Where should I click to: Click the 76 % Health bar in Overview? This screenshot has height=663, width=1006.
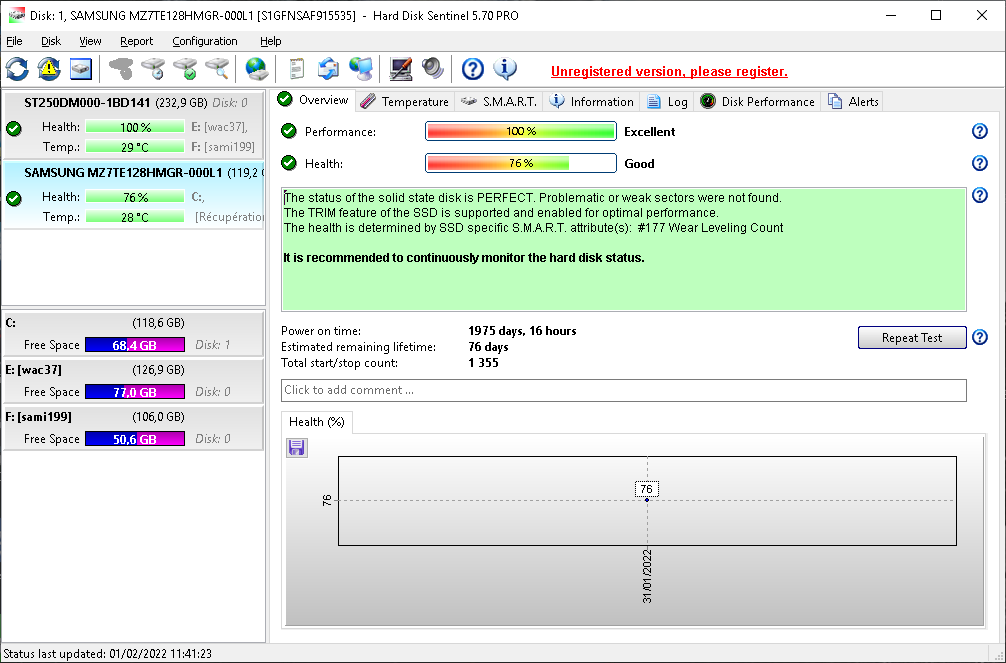[521, 163]
